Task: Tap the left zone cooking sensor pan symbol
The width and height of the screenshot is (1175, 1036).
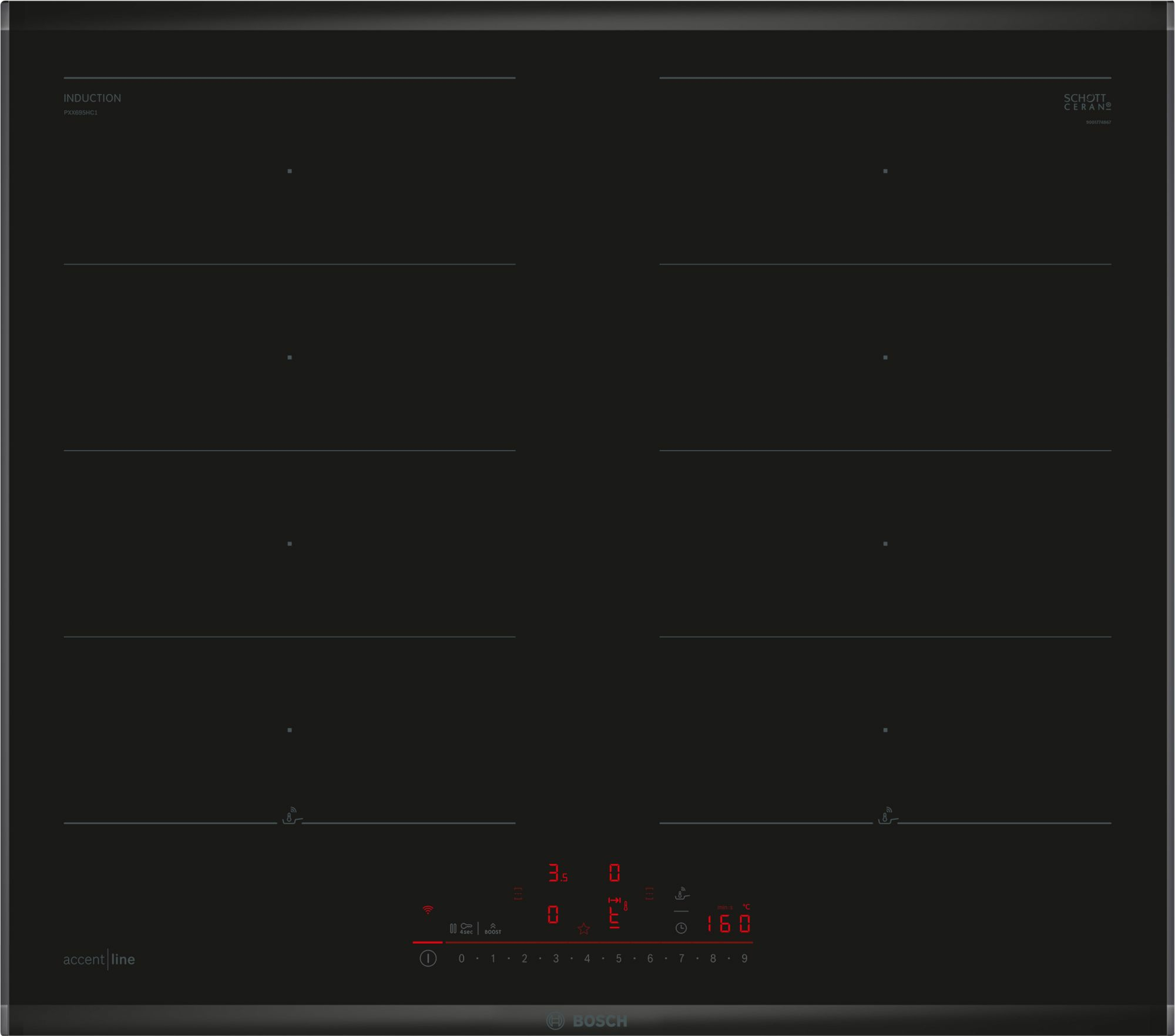Action: 292,816
